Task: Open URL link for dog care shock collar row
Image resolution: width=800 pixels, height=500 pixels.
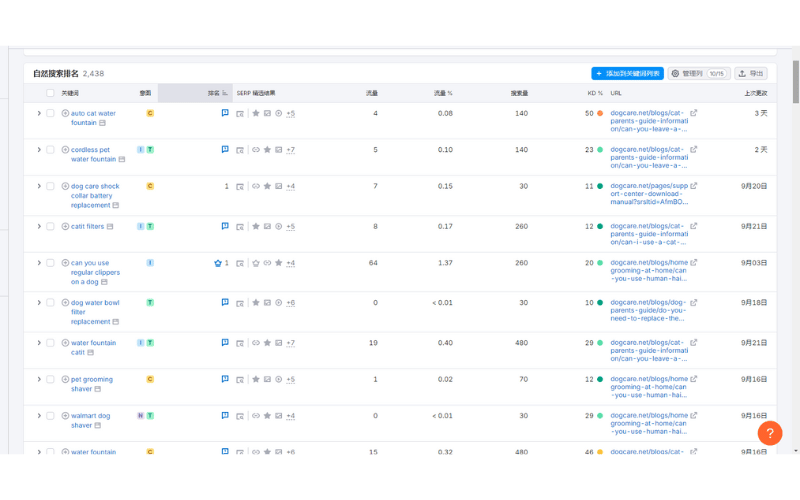Action: (x=649, y=194)
